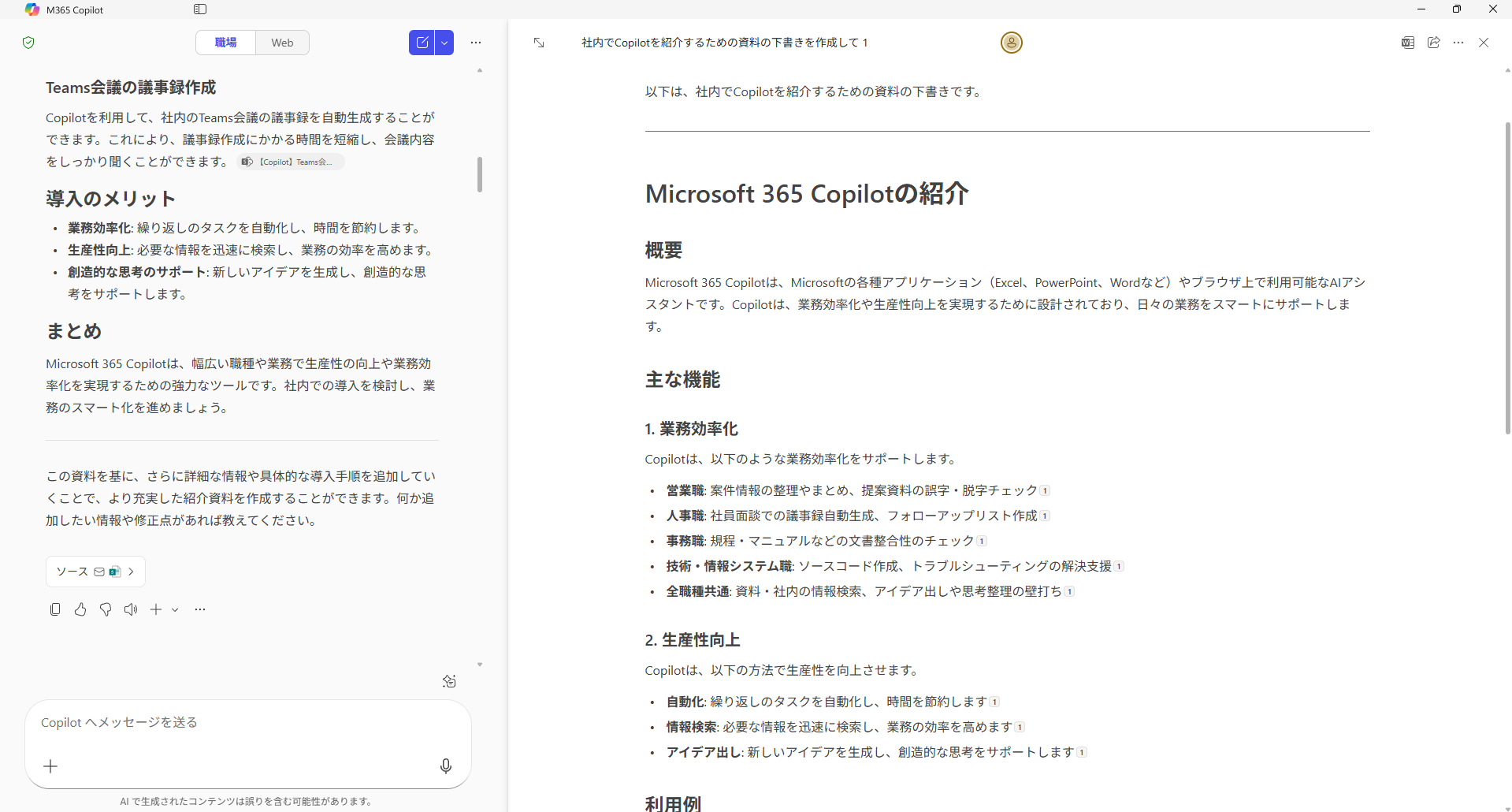Click the heading Microsoft 365 Copilotの紹介
1512x812 pixels.
point(807,194)
